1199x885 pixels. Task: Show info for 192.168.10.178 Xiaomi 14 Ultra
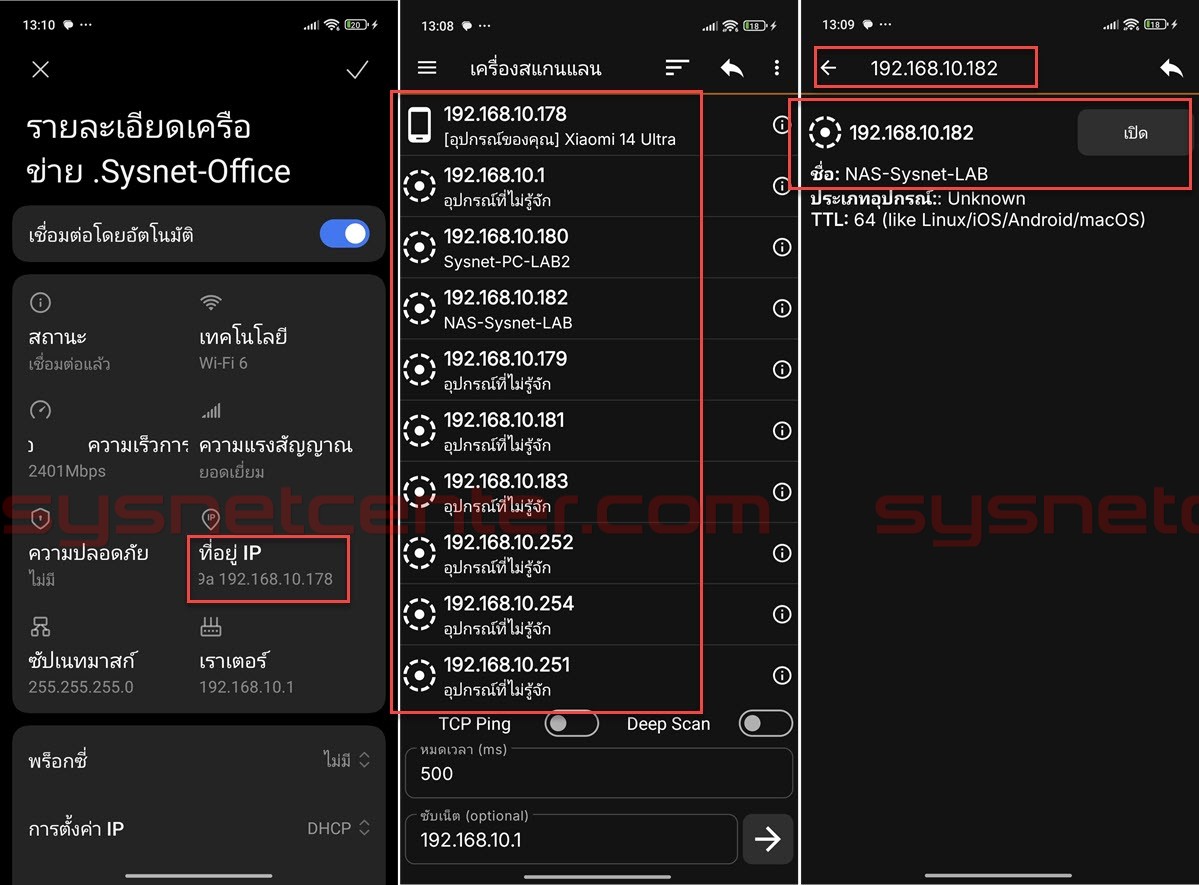pos(781,125)
